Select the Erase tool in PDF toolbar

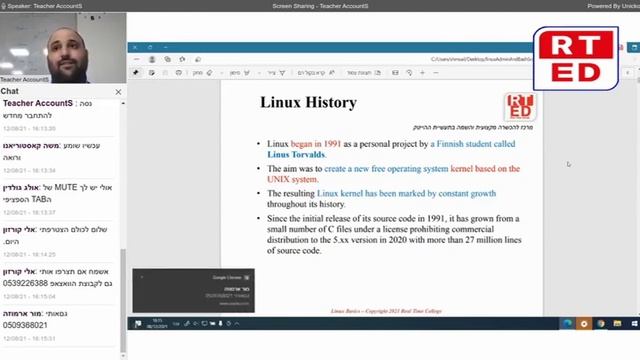(203, 73)
